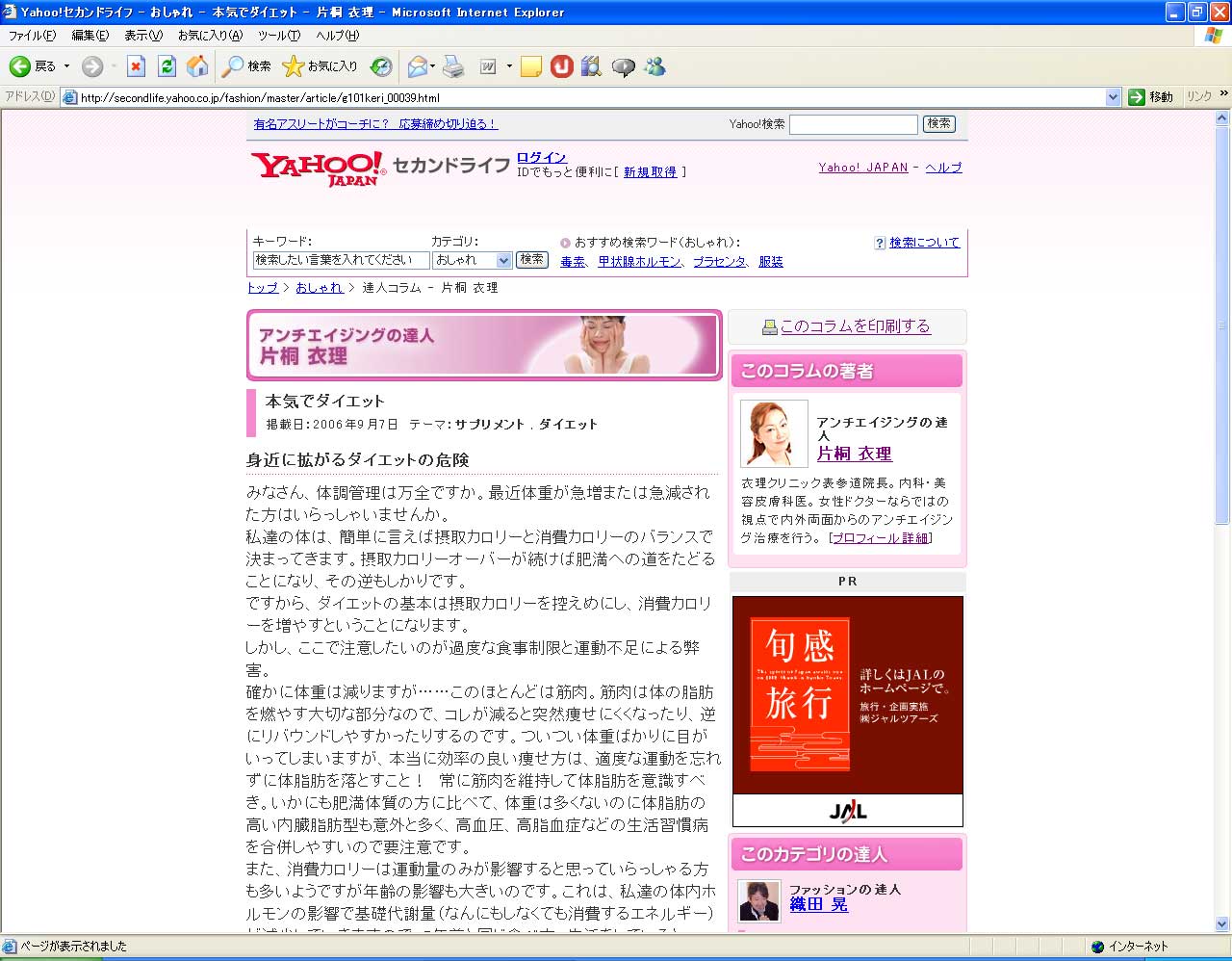Screen dimensions: 1232x961
Task: Expand the カテゴリ dropdown showing おしゃれ
Action: pos(503,260)
